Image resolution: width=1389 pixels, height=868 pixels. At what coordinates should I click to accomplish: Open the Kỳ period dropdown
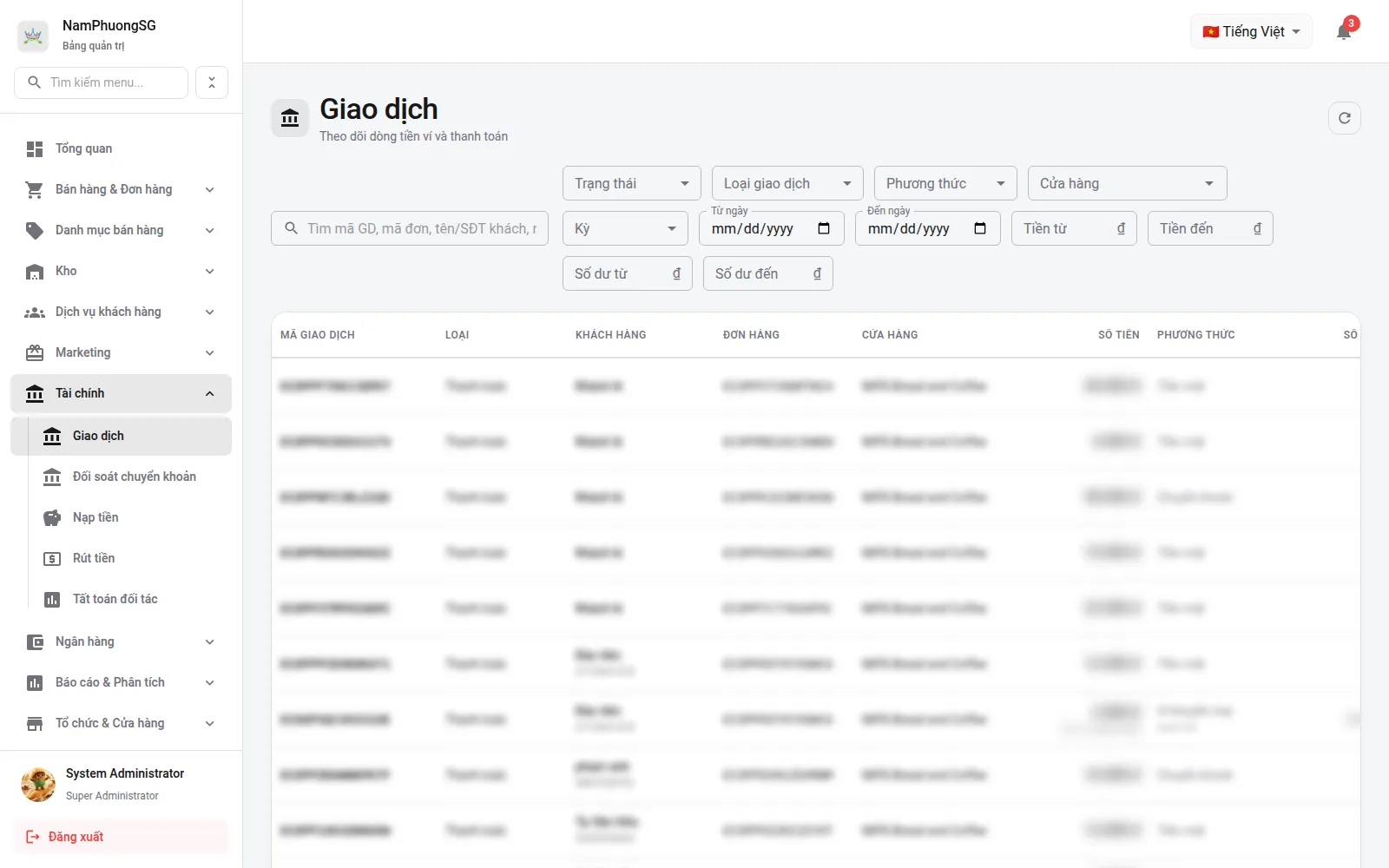click(x=625, y=228)
